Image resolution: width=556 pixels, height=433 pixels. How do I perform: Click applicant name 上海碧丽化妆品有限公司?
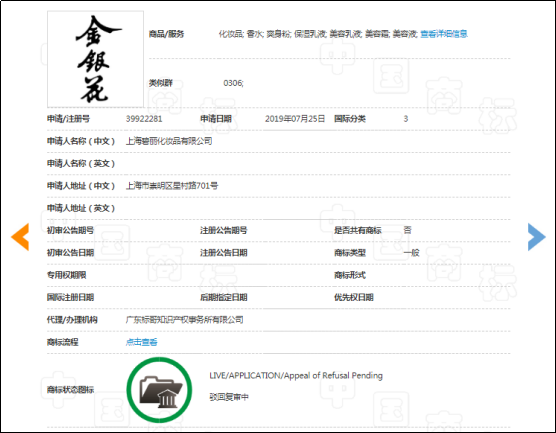pyautogui.click(x=169, y=141)
